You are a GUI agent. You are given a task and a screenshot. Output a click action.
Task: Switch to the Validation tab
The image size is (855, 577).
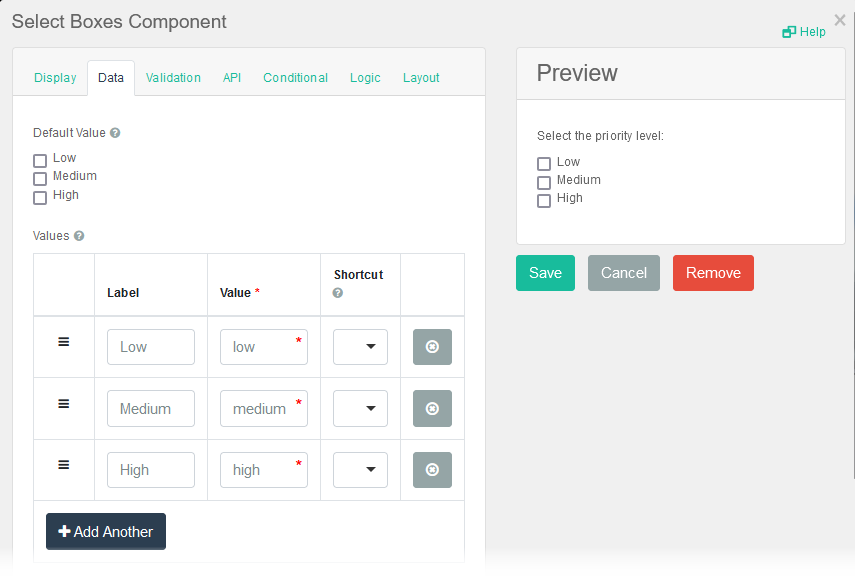tap(173, 78)
